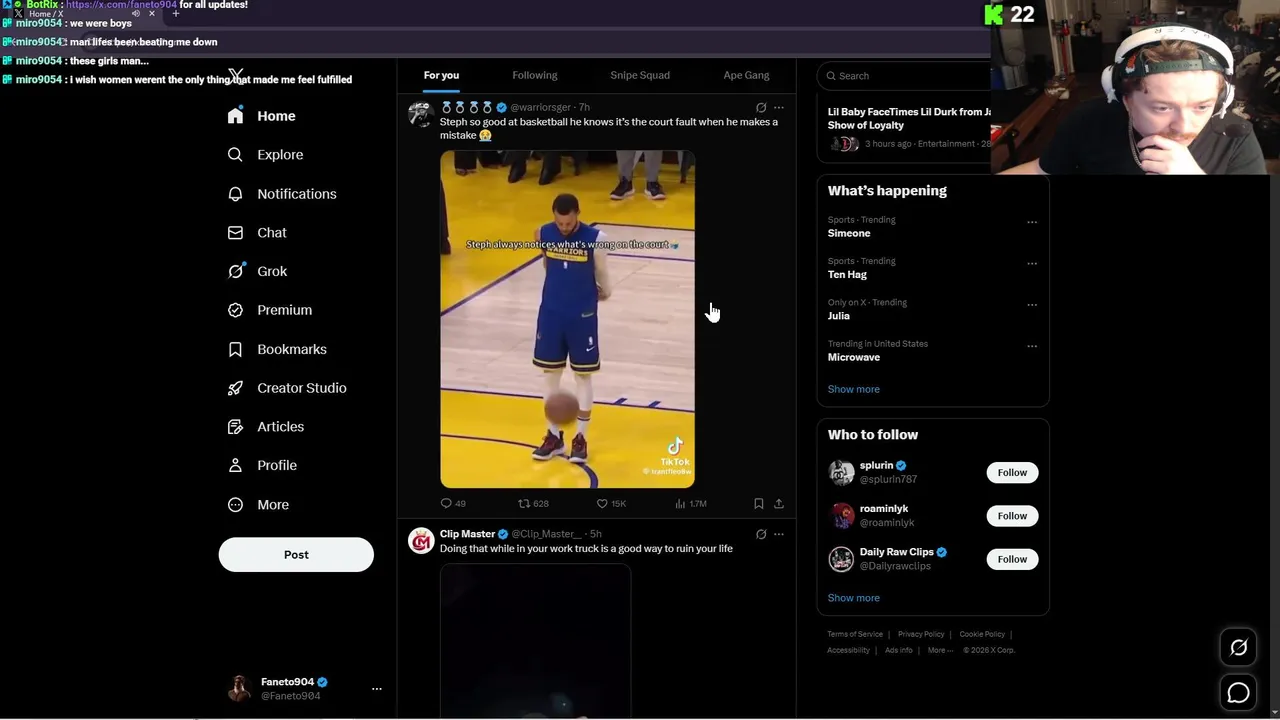Open the Notifications bell icon

pos(235,194)
